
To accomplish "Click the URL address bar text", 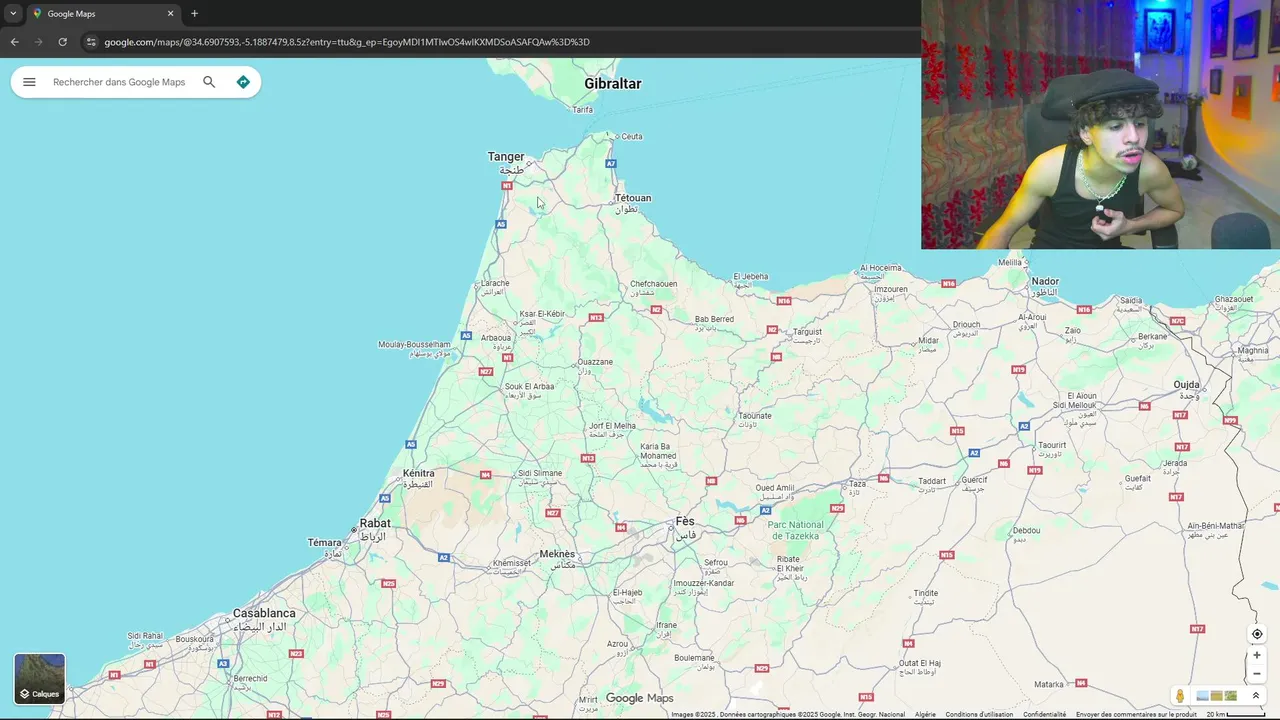I will [347, 42].
